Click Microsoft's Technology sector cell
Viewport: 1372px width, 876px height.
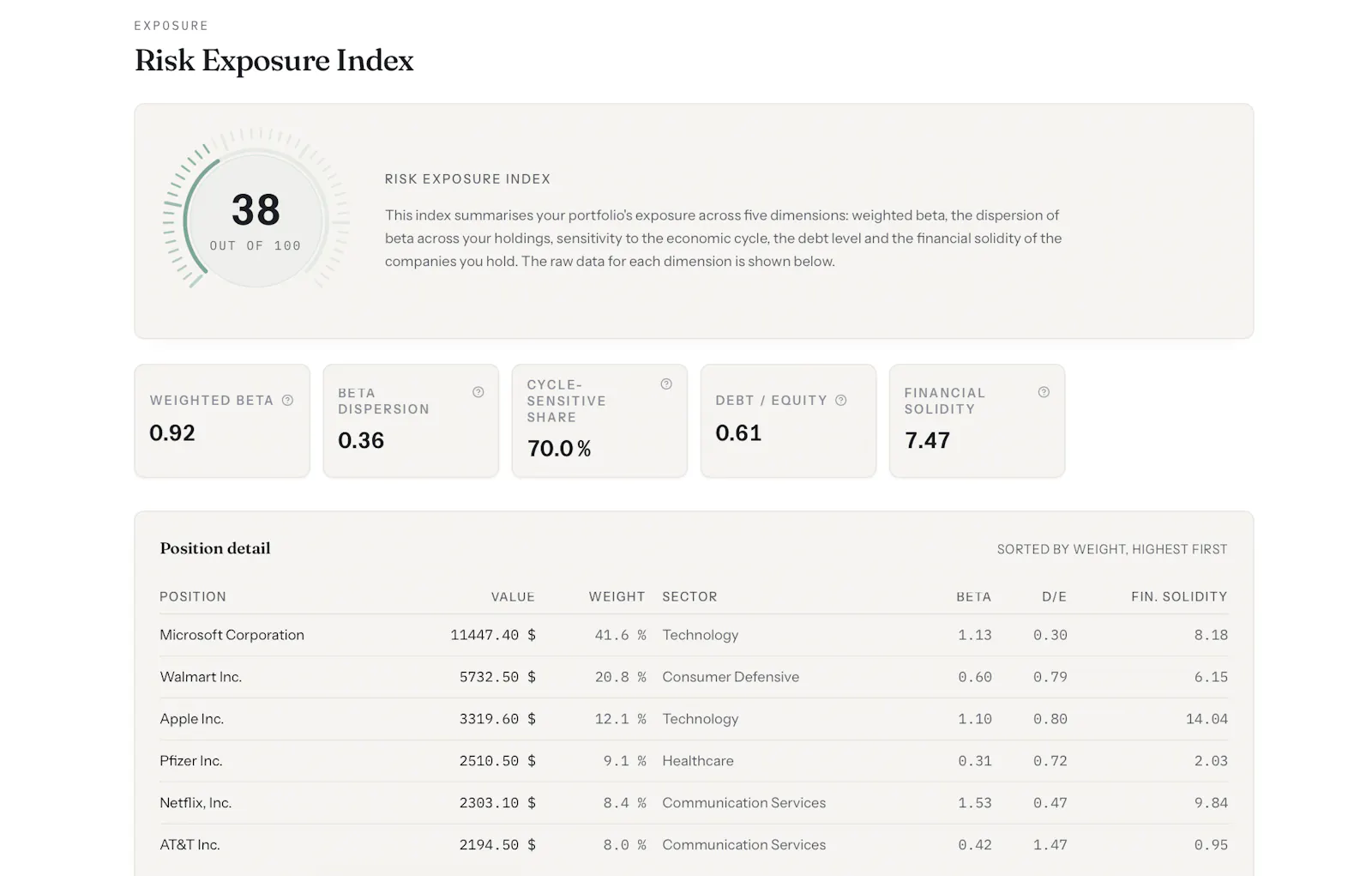pos(701,635)
